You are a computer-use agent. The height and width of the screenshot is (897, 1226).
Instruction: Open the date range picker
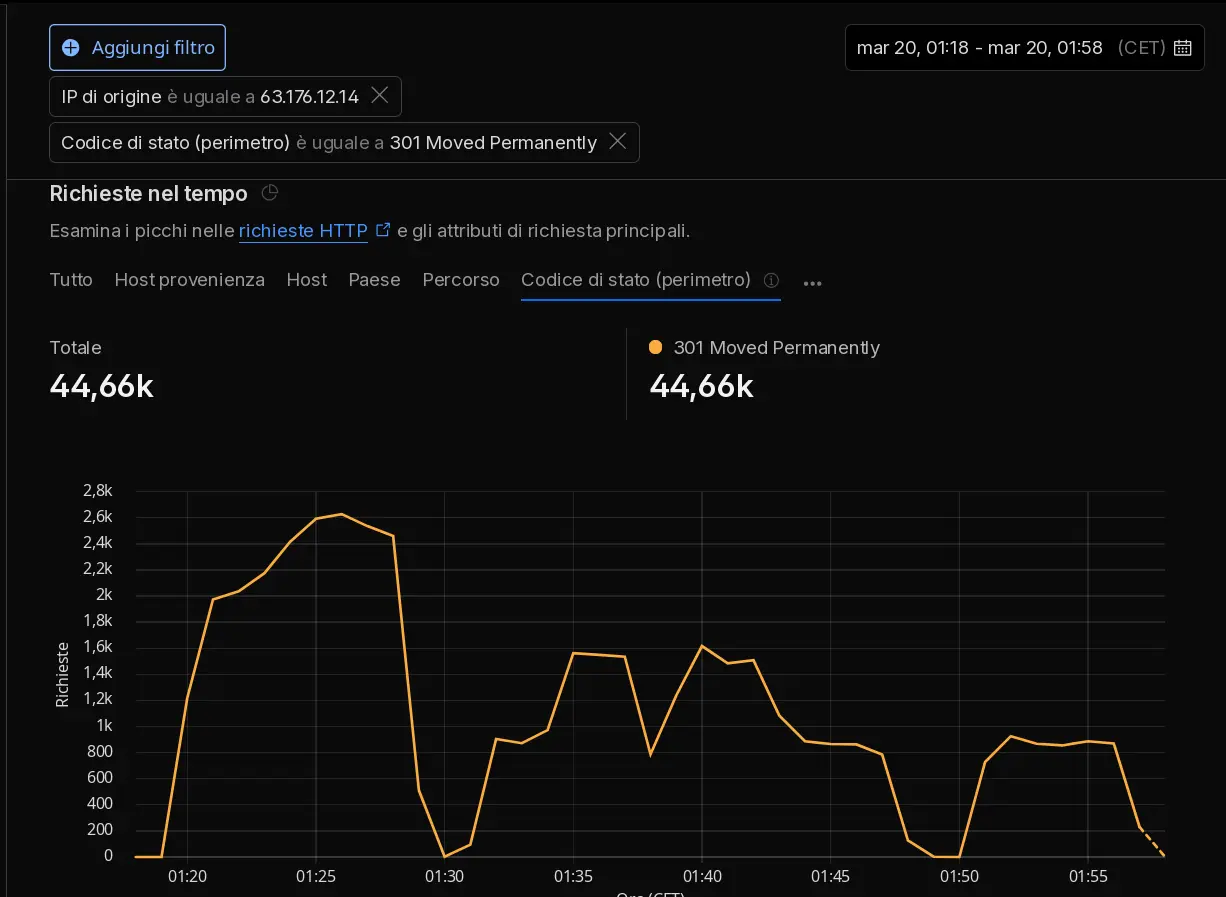(x=1024, y=47)
